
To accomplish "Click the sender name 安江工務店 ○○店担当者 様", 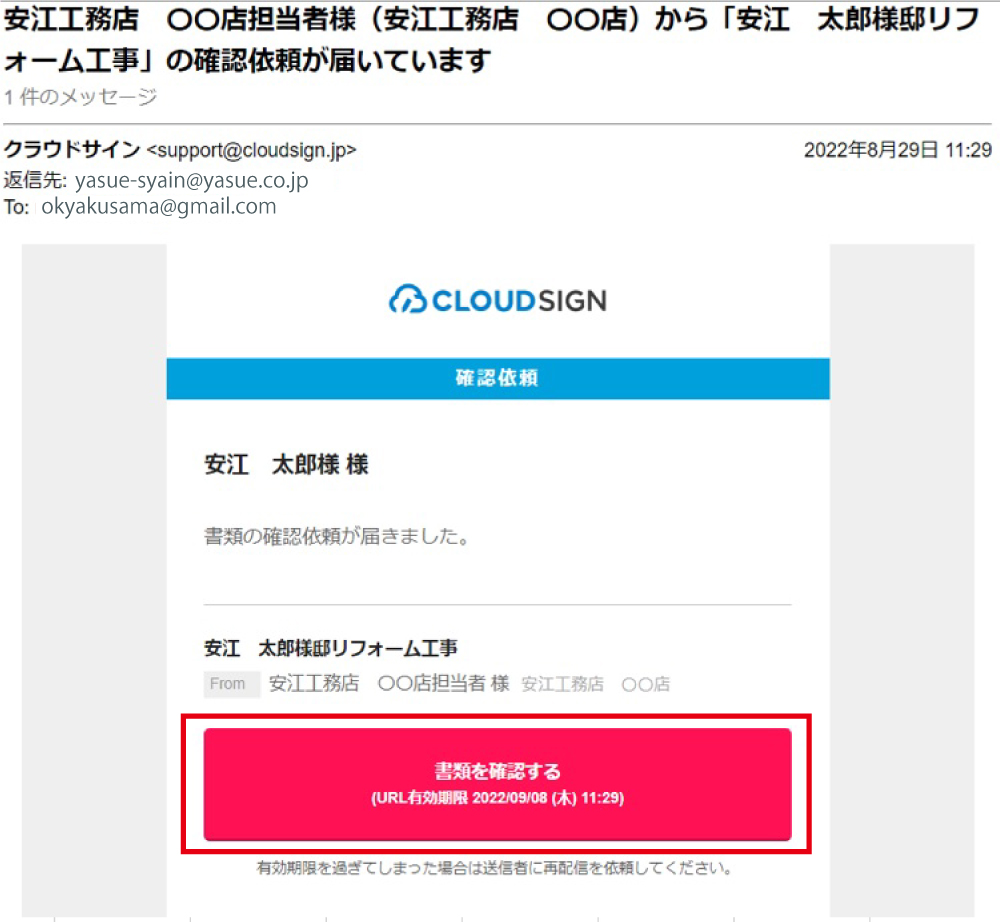I will tap(389, 684).
